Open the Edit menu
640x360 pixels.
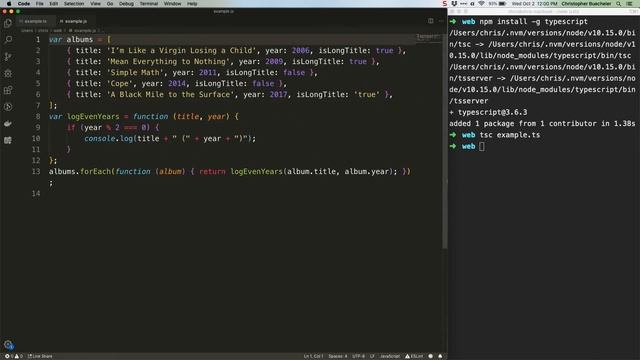coord(53,4)
